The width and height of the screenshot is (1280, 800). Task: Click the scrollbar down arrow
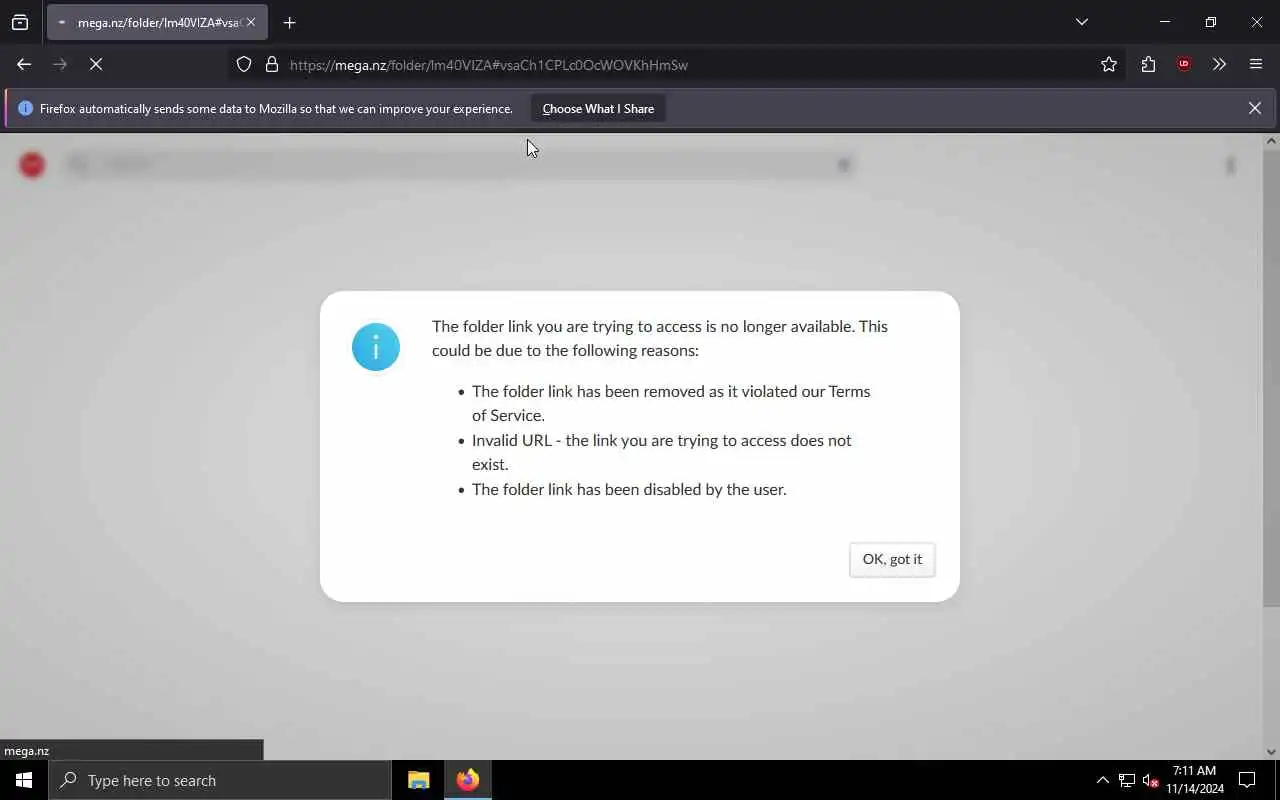pos(1271,751)
